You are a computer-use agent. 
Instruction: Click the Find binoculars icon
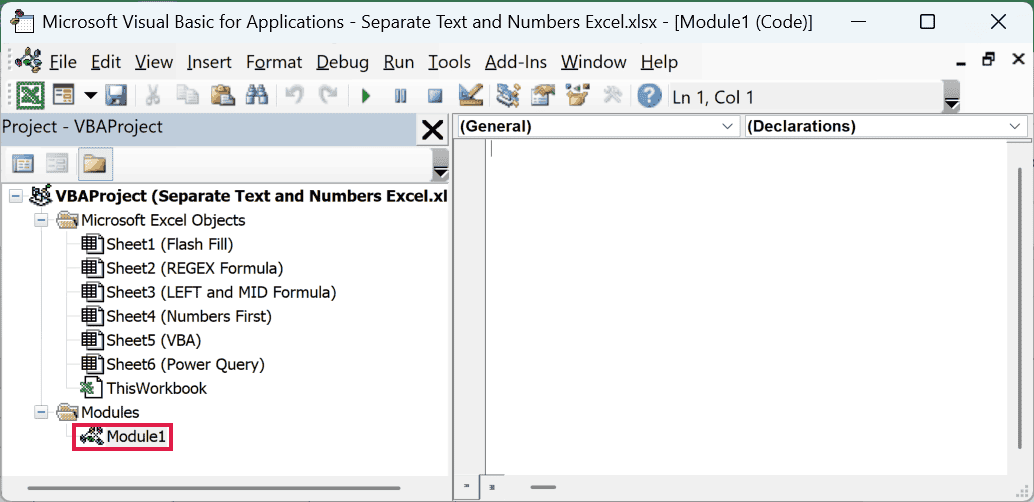[x=256, y=96]
